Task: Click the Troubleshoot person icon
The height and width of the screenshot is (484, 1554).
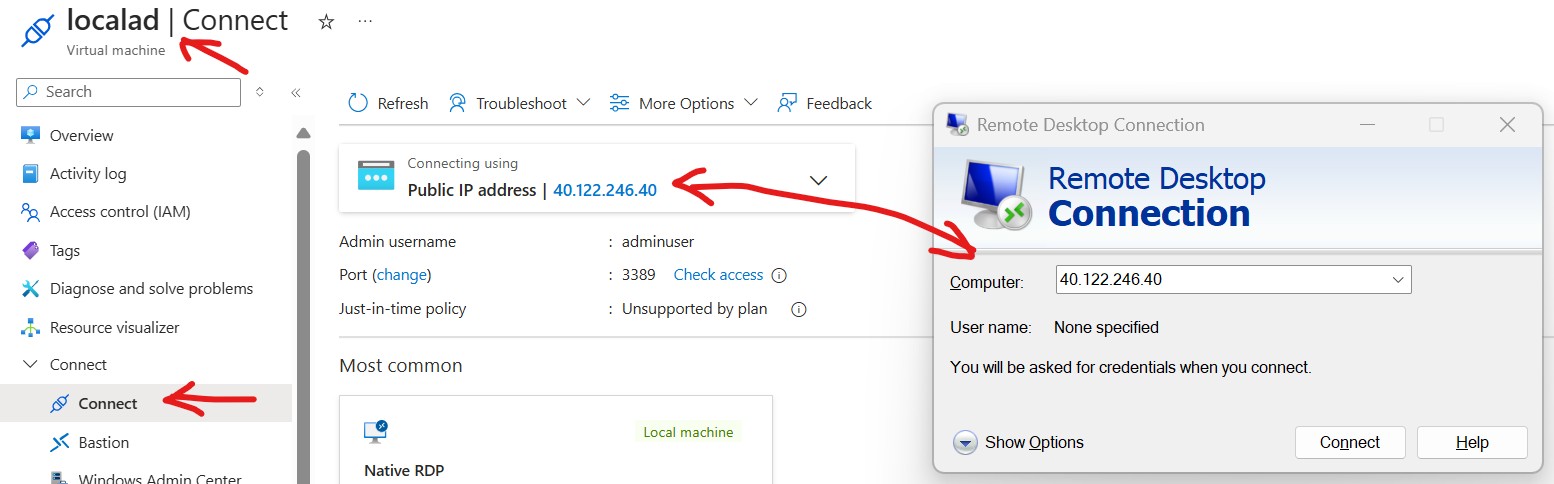Action: 457,103
